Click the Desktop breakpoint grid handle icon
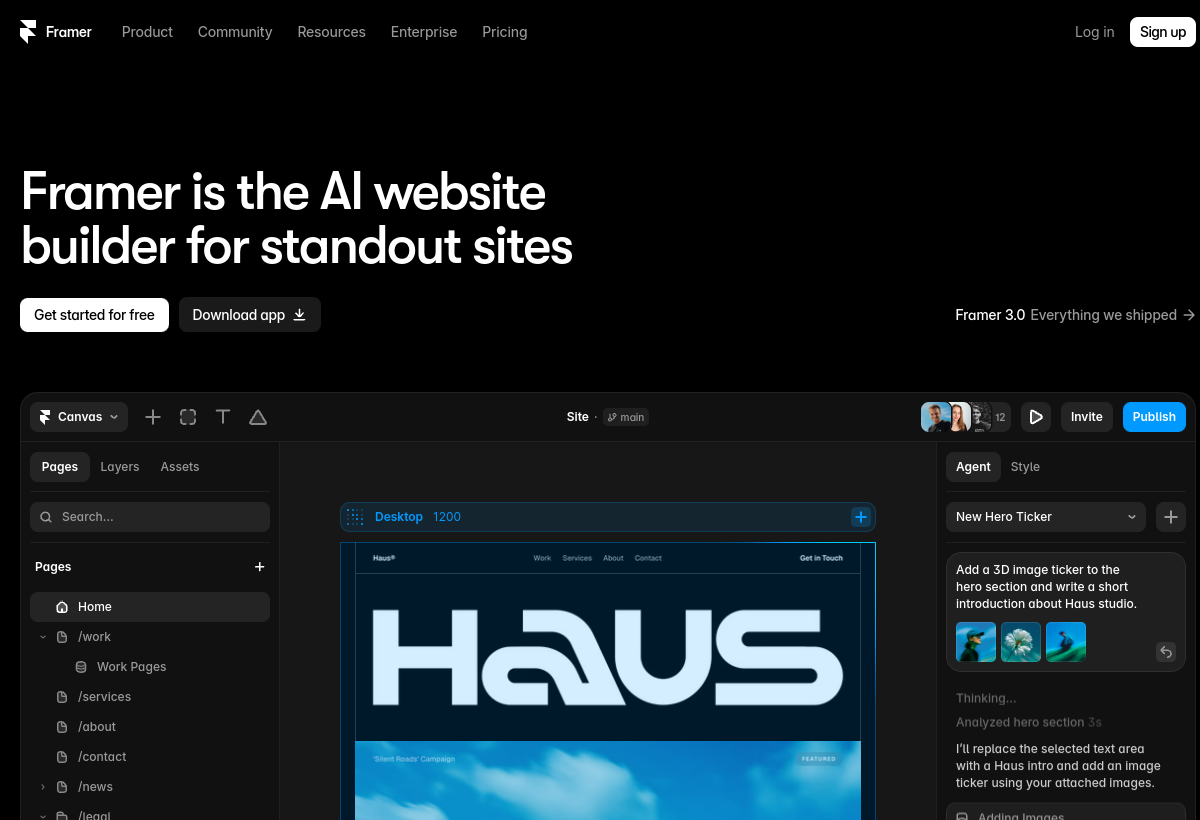This screenshot has height=820, width=1200. (x=354, y=517)
